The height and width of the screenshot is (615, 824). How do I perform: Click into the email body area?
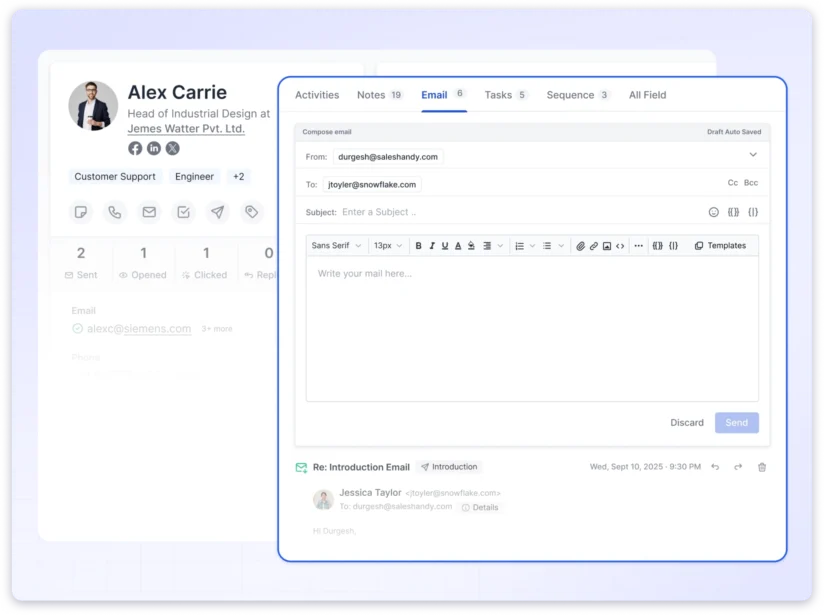(x=532, y=330)
